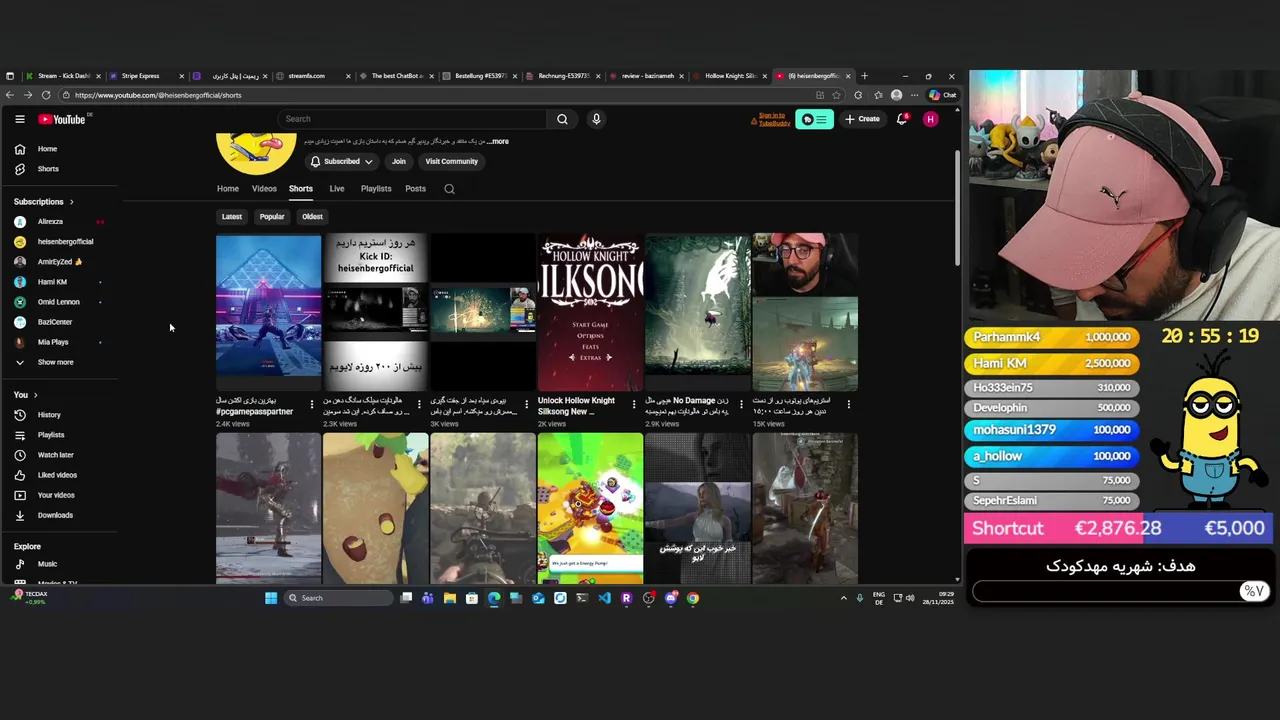Open options menu for No Damage short

(741, 405)
